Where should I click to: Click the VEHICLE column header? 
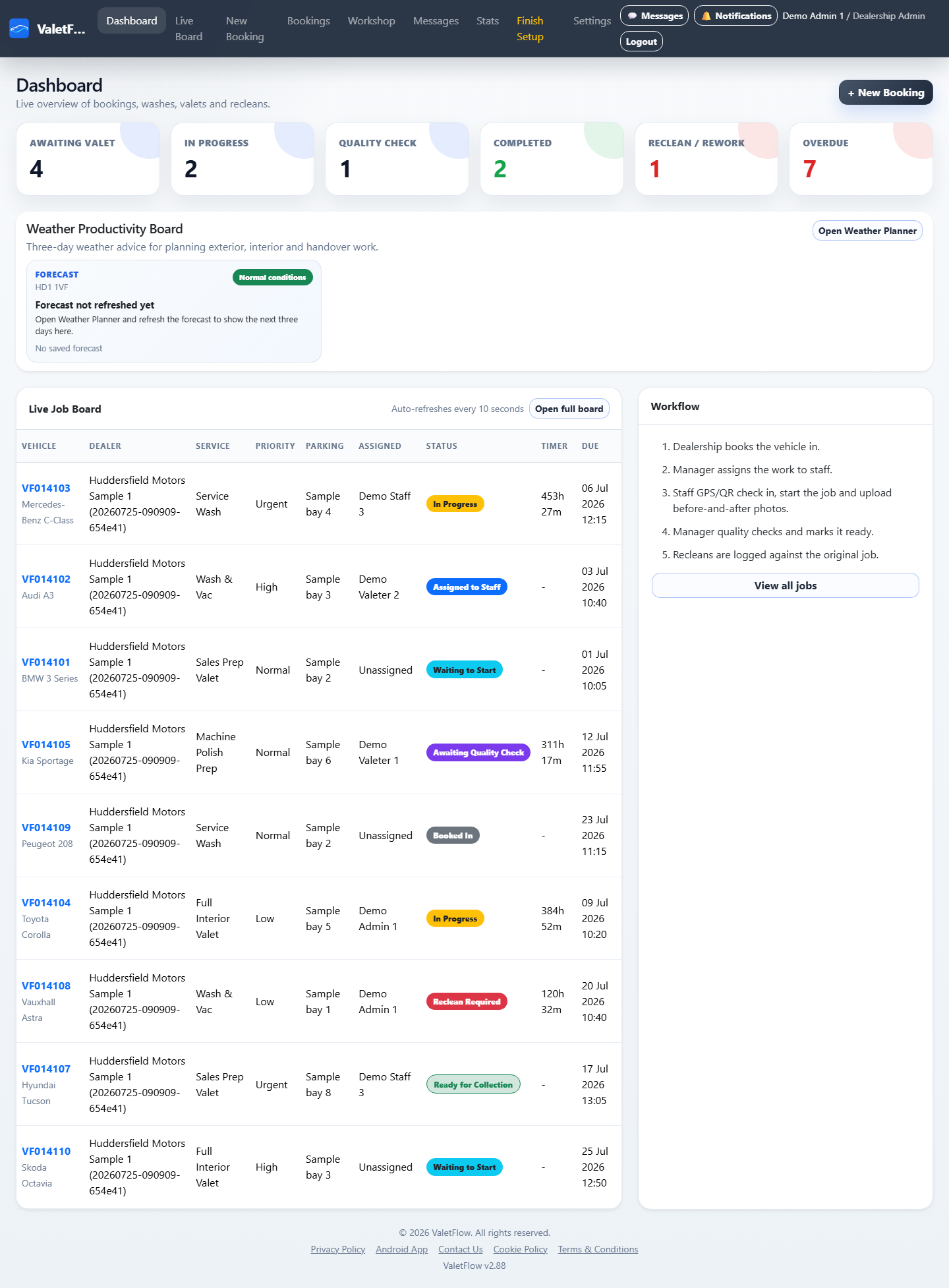pos(39,446)
